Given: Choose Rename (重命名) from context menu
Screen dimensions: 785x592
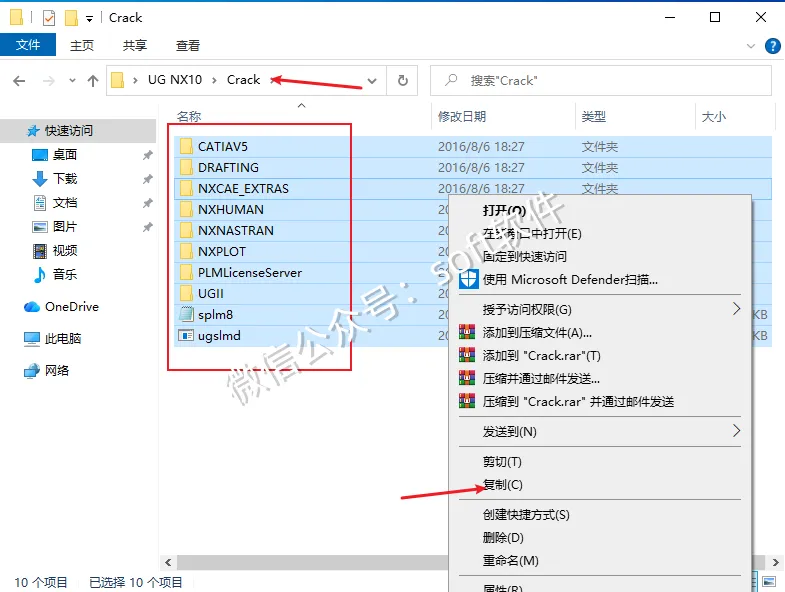Looking at the screenshot, I should pyautogui.click(x=599, y=560).
